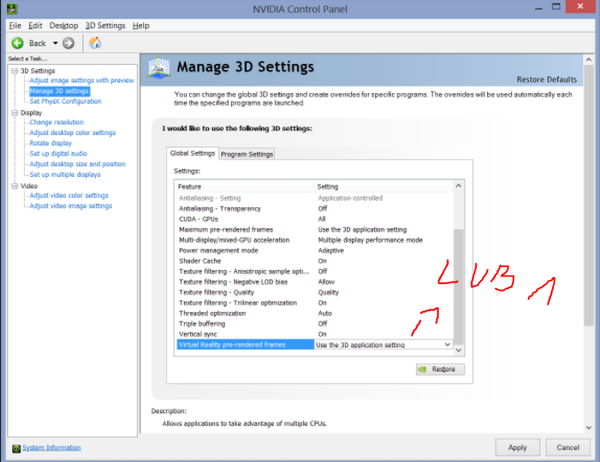Click settings list scroll up arrow
The height and width of the screenshot is (462, 600).
tap(458, 186)
